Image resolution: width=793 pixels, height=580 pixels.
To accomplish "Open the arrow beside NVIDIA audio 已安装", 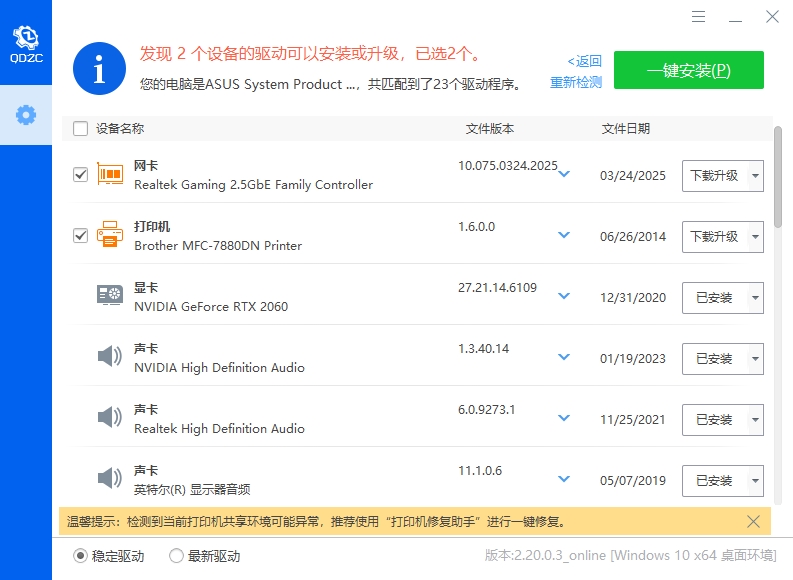I will click(x=756, y=359).
